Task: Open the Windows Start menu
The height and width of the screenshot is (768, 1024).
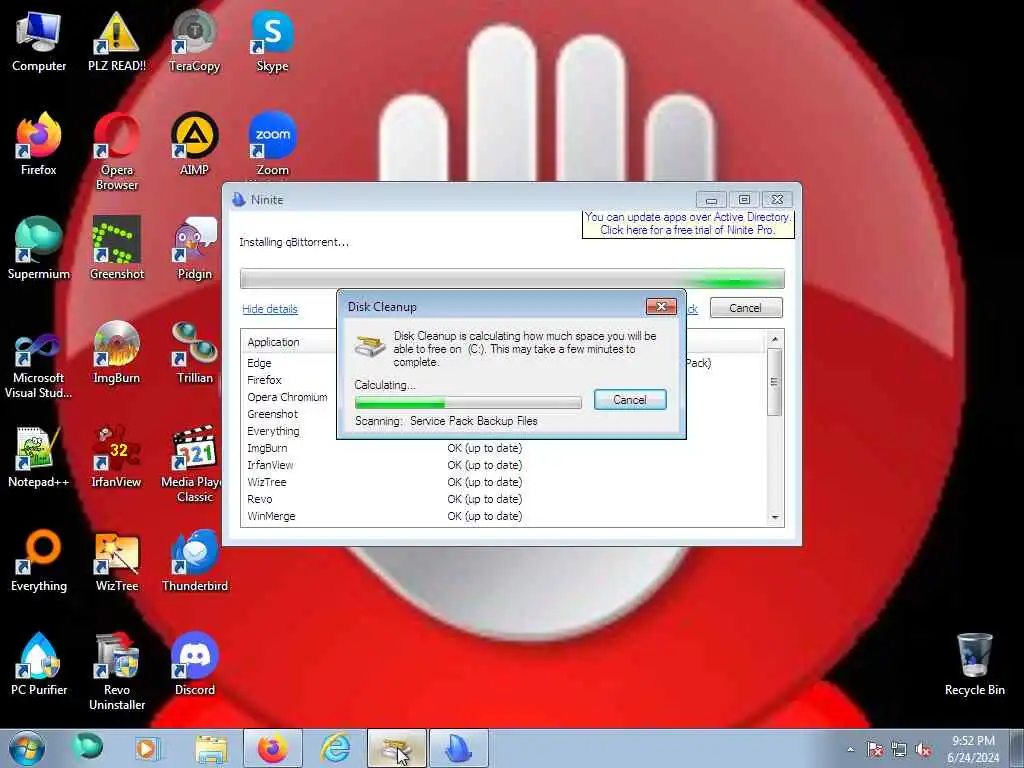Action: pos(27,748)
